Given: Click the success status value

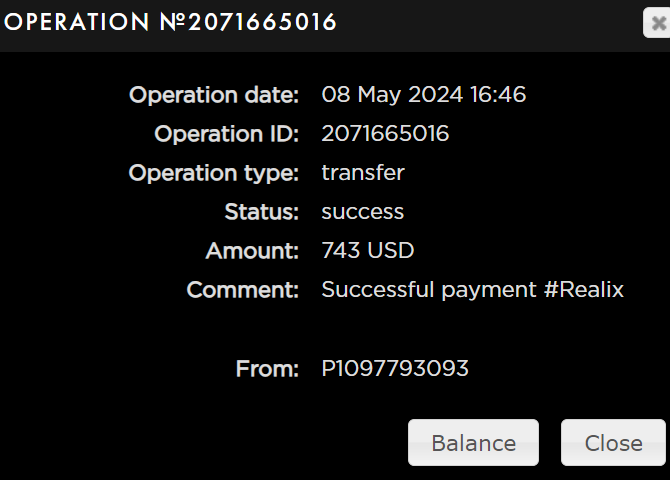Looking at the screenshot, I should (x=362, y=212).
